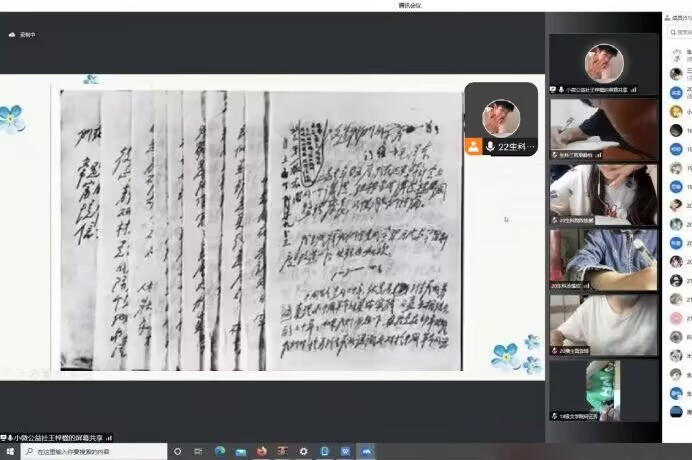Click the first participant in member list
The height and width of the screenshot is (460, 692).
pyautogui.click(x=679, y=55)
